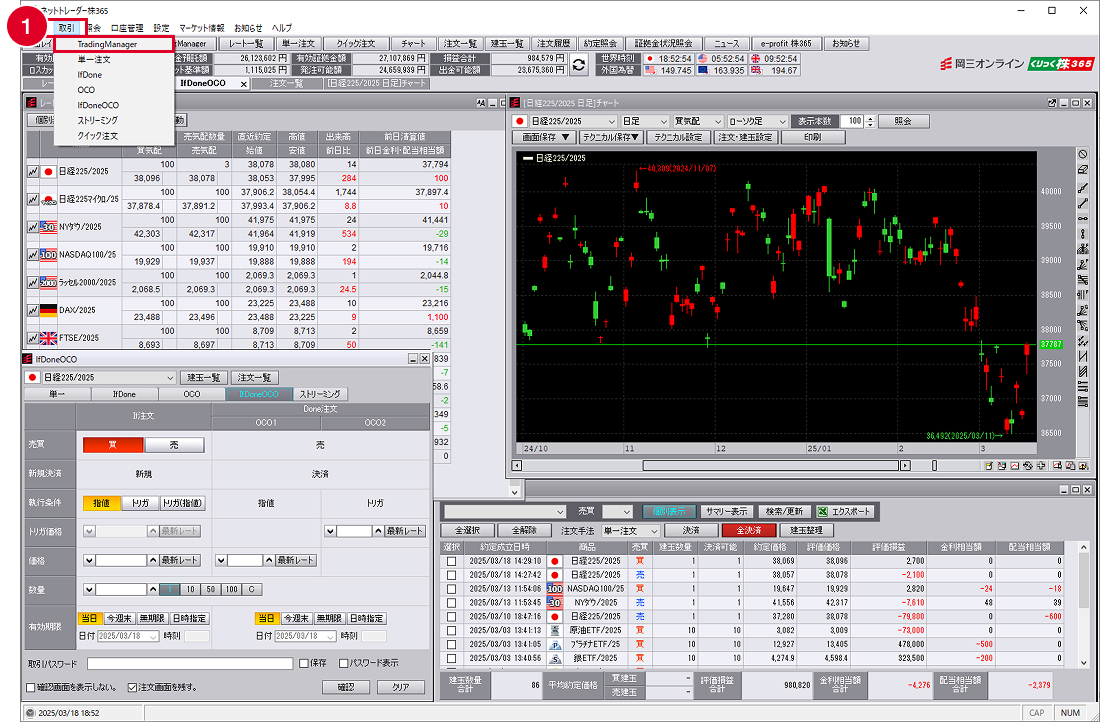Click the chart icon in the FTSE/2025 row
This screenshot has height=722, width=1100.
coord(32,337)
